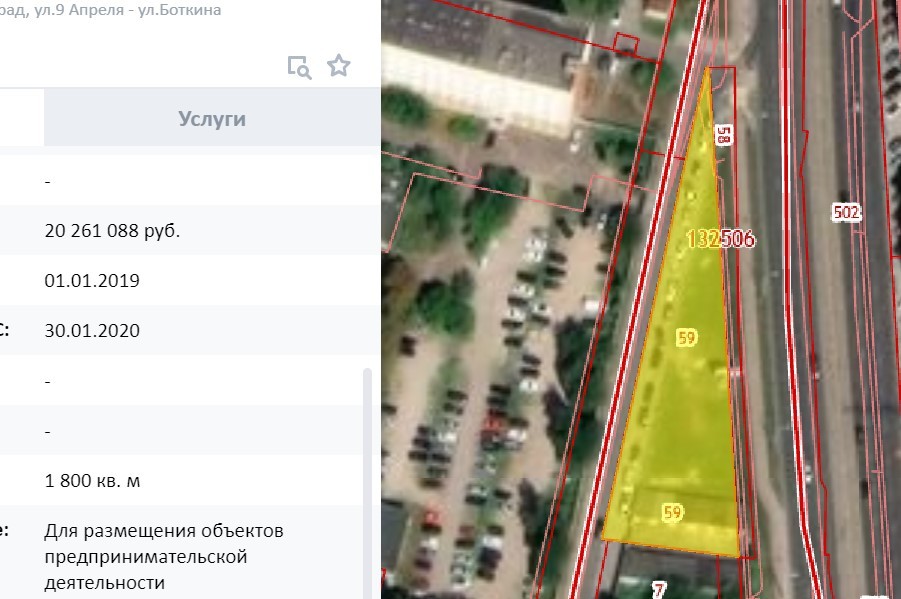Add parcel to favorites with star icon

coord(338,66)
